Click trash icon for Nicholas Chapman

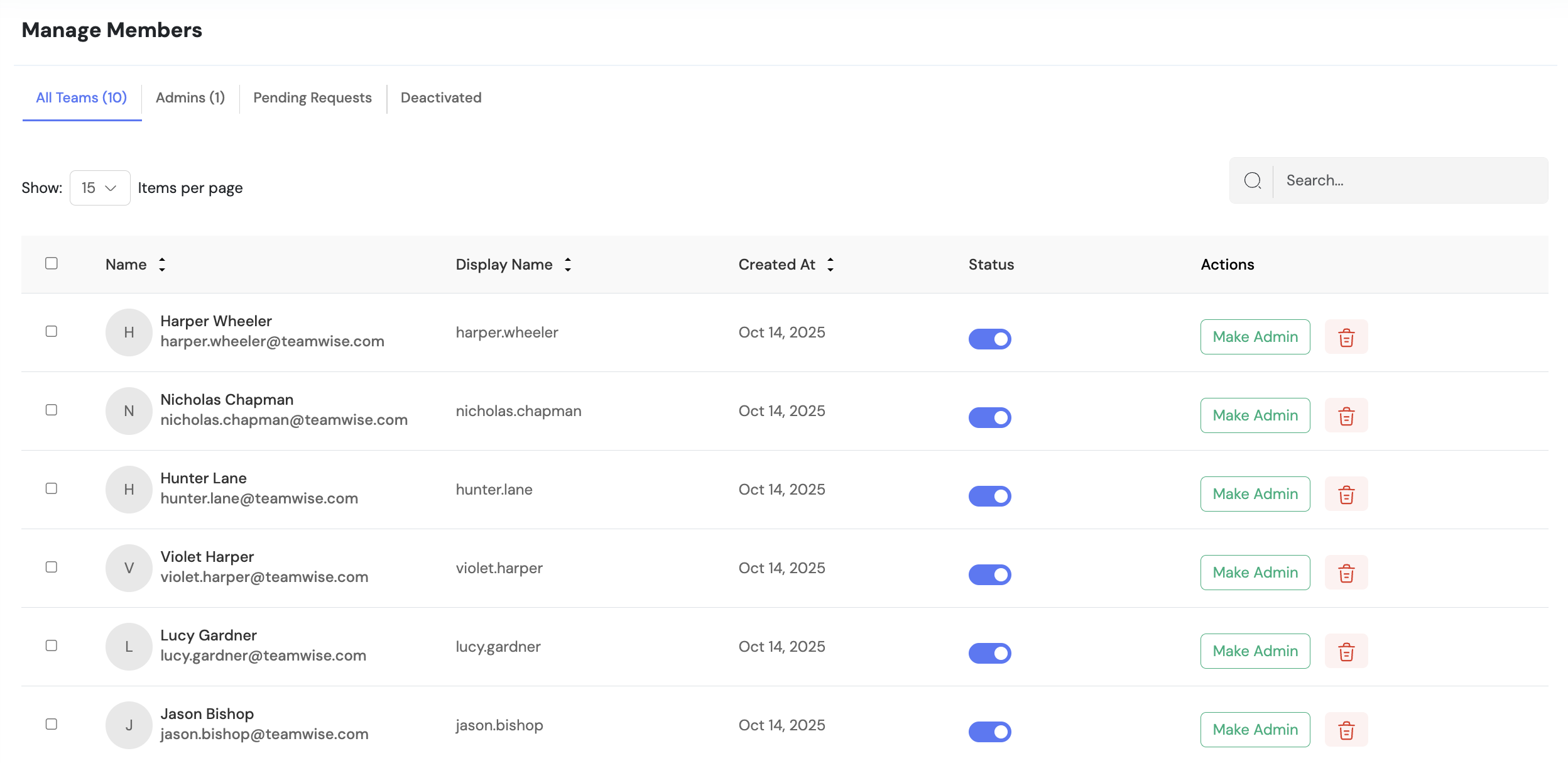click(1346, 416)
